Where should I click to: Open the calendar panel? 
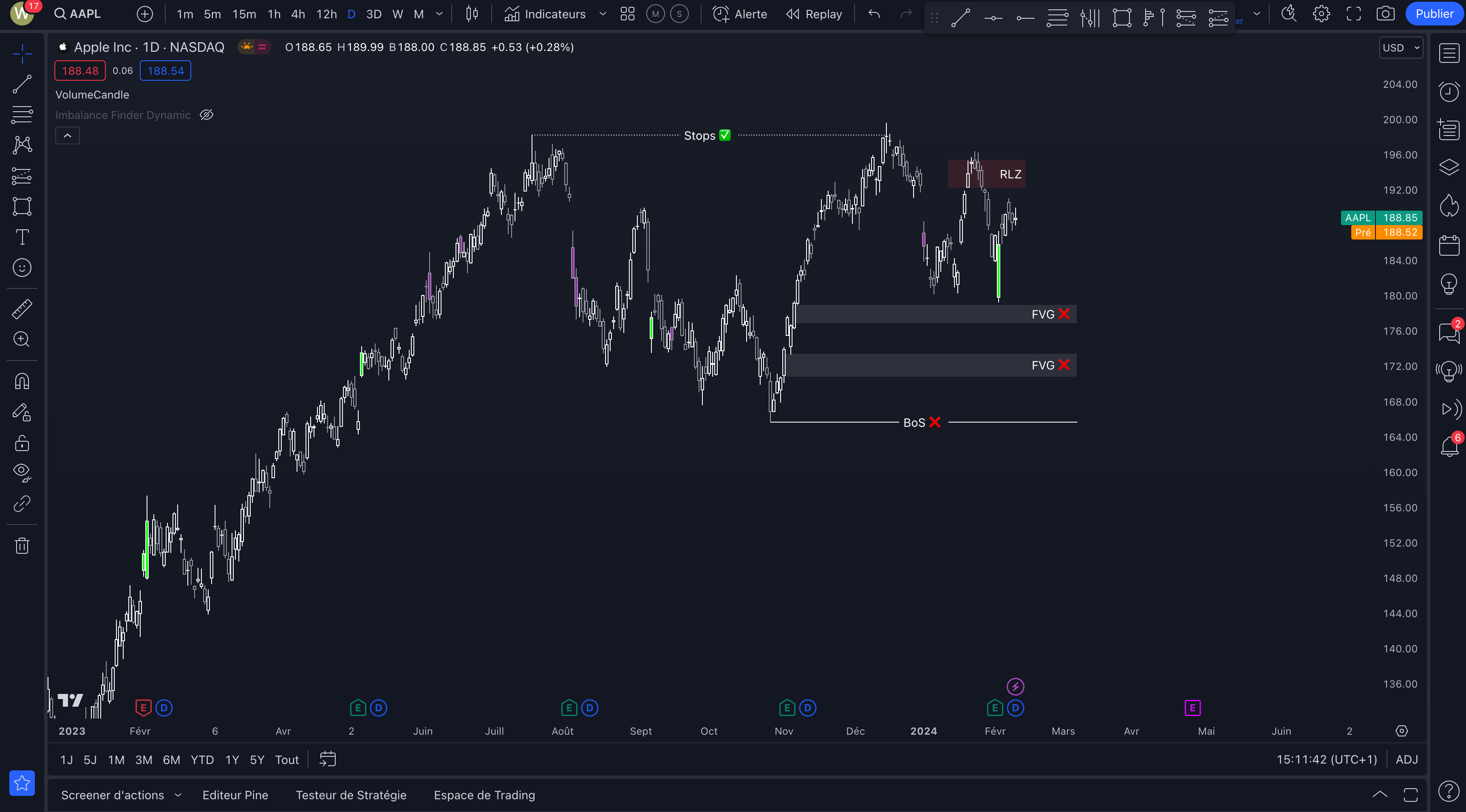1449,245
